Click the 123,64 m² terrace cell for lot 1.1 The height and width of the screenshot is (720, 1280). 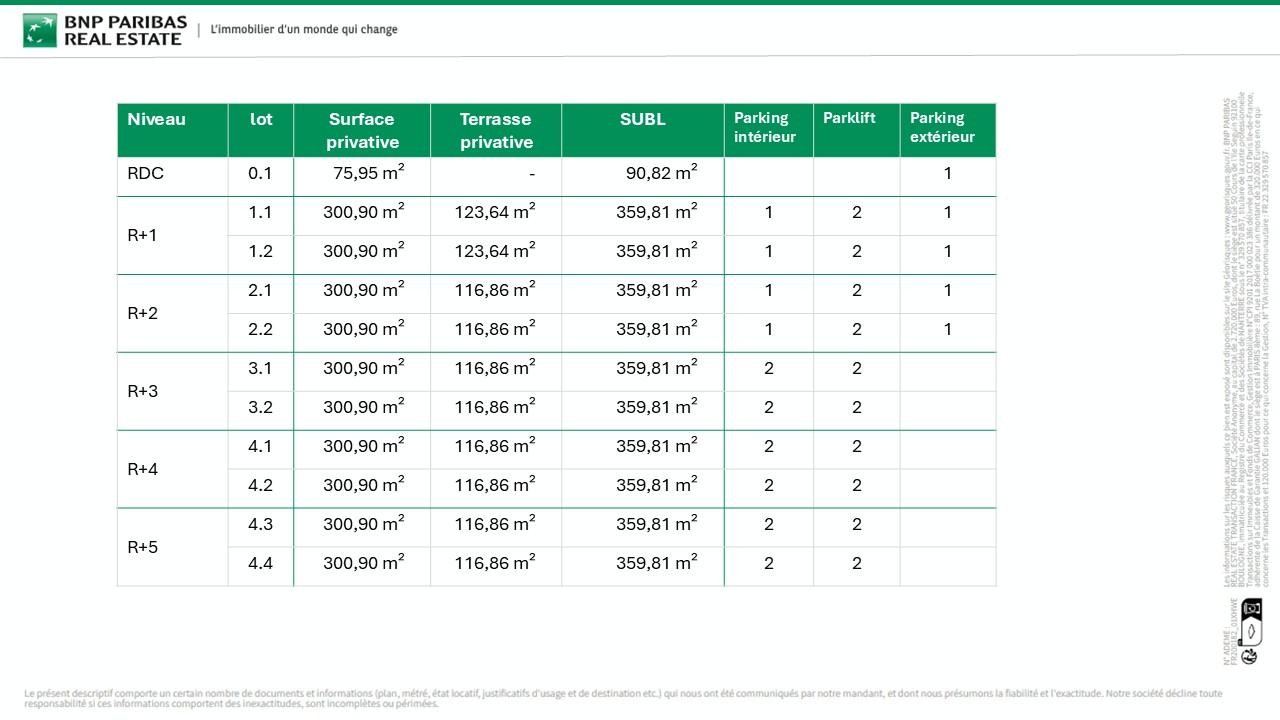click(495, 213)
